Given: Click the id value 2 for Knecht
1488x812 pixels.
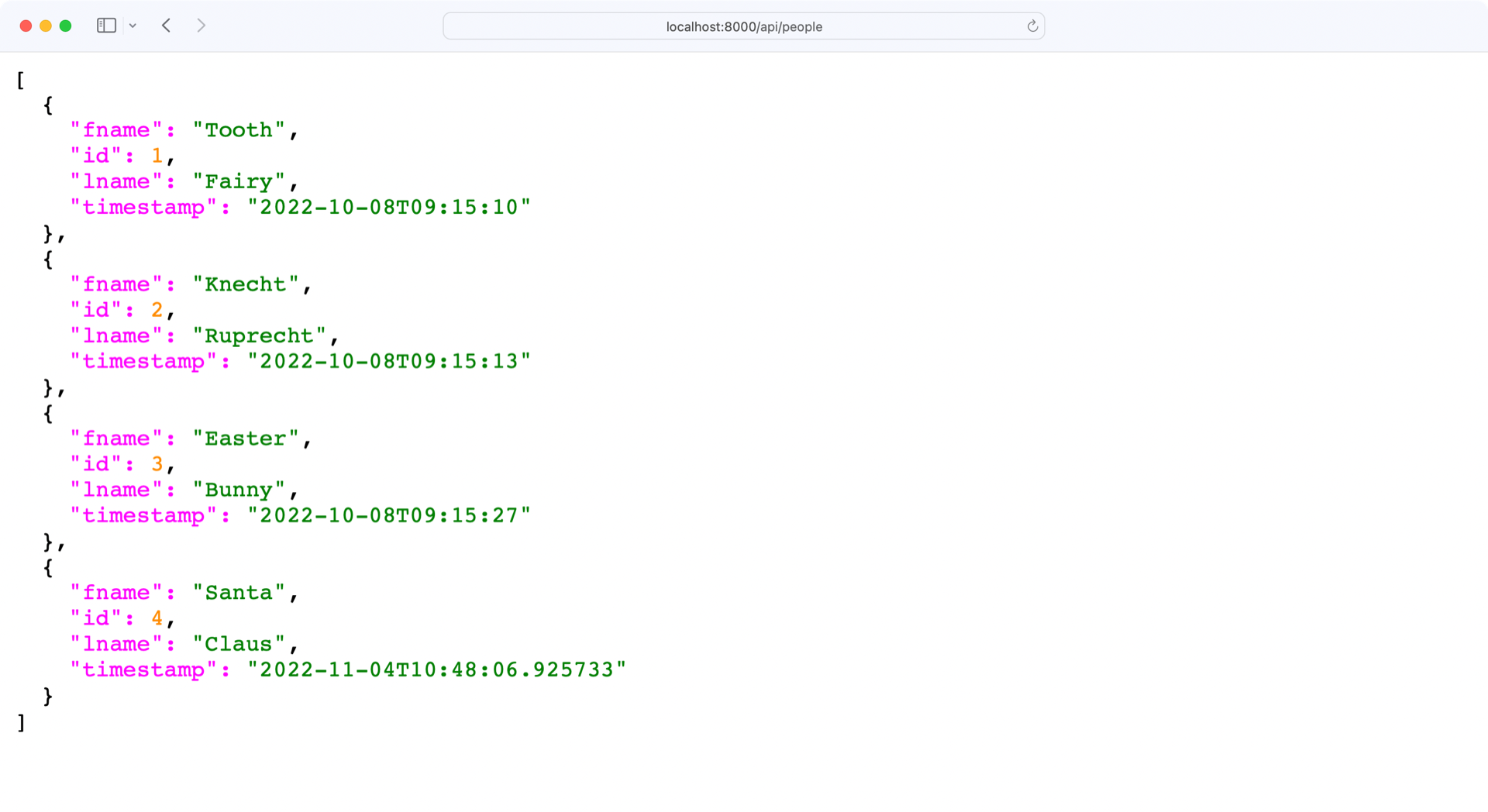Looking at the screenshot, I should (156, 309).
